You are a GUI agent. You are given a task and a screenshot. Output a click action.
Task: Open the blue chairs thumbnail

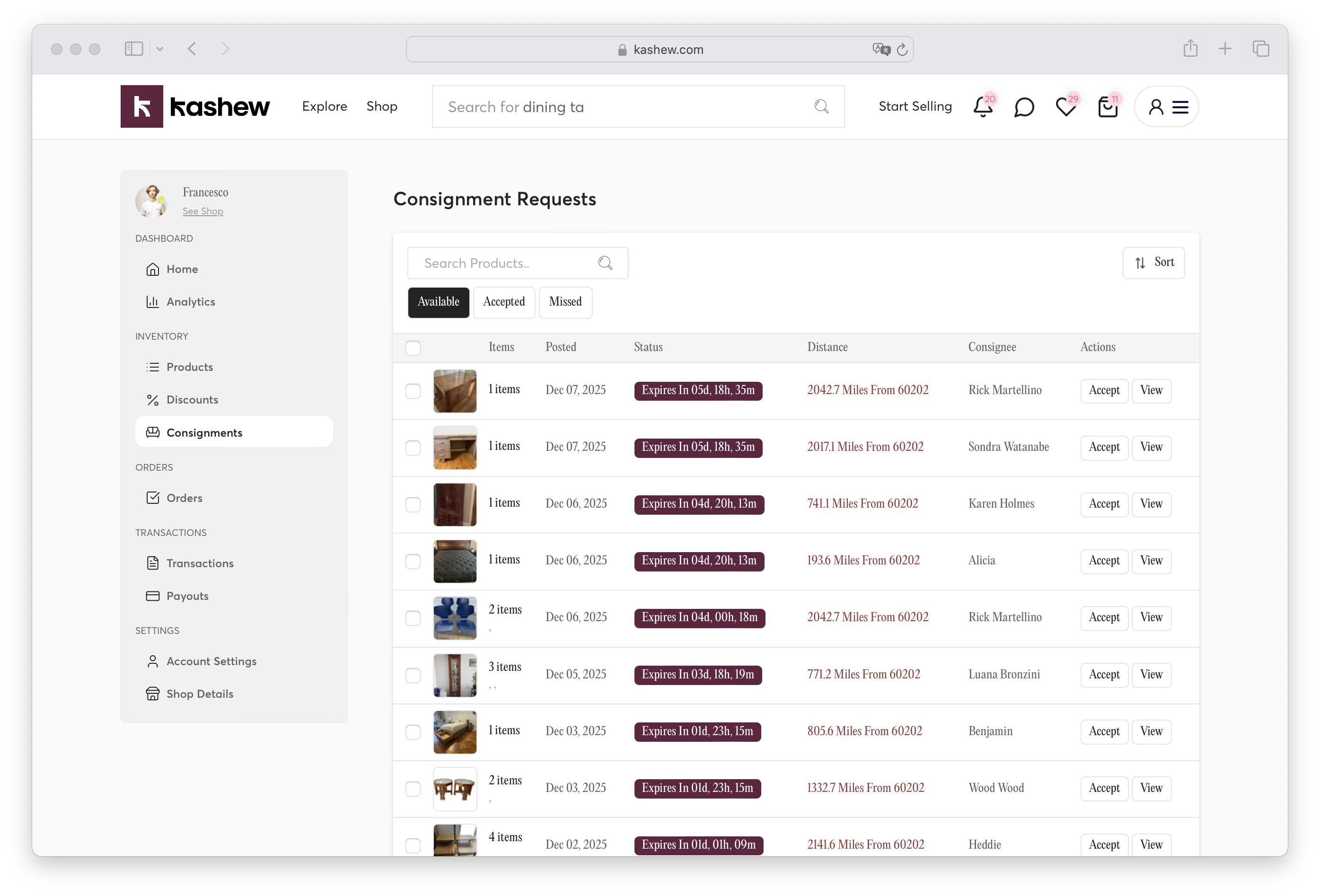pos(454,618)
